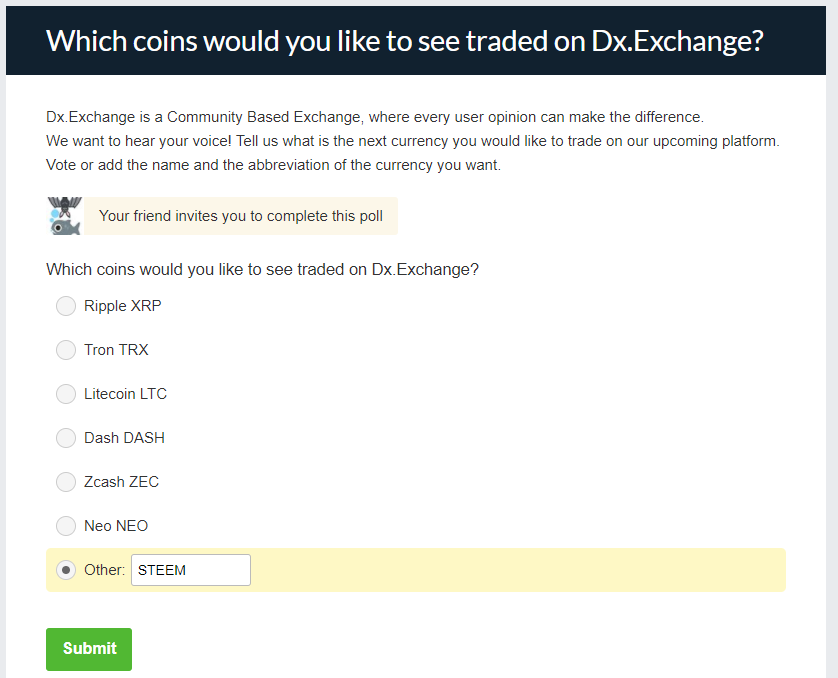The height and width of the screenshot is (678, 838).
Task: Click the 'Litecoin LTC' label text
Action: pos(125,394)
